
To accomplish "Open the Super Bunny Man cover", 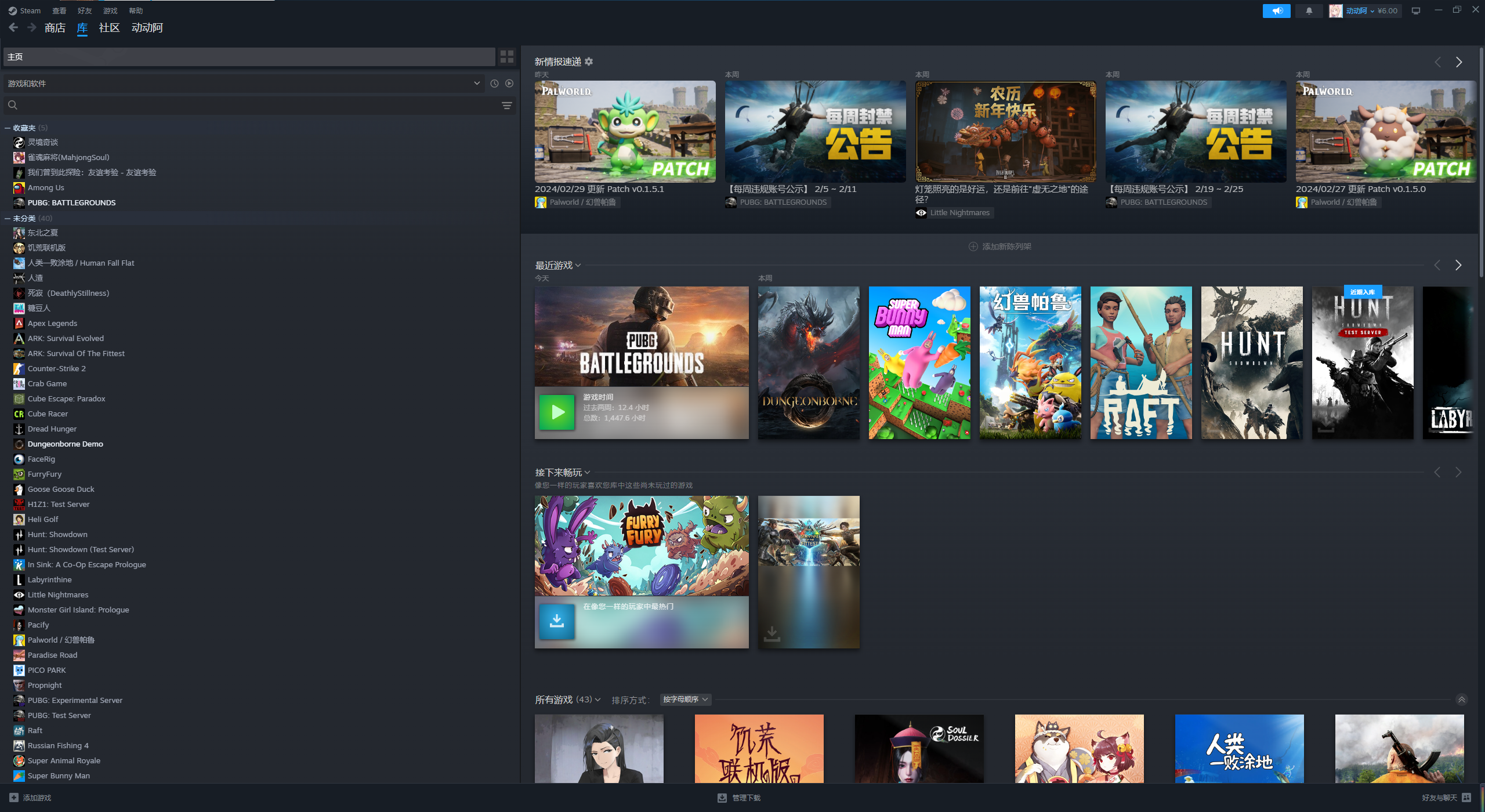I will (919, 362).
